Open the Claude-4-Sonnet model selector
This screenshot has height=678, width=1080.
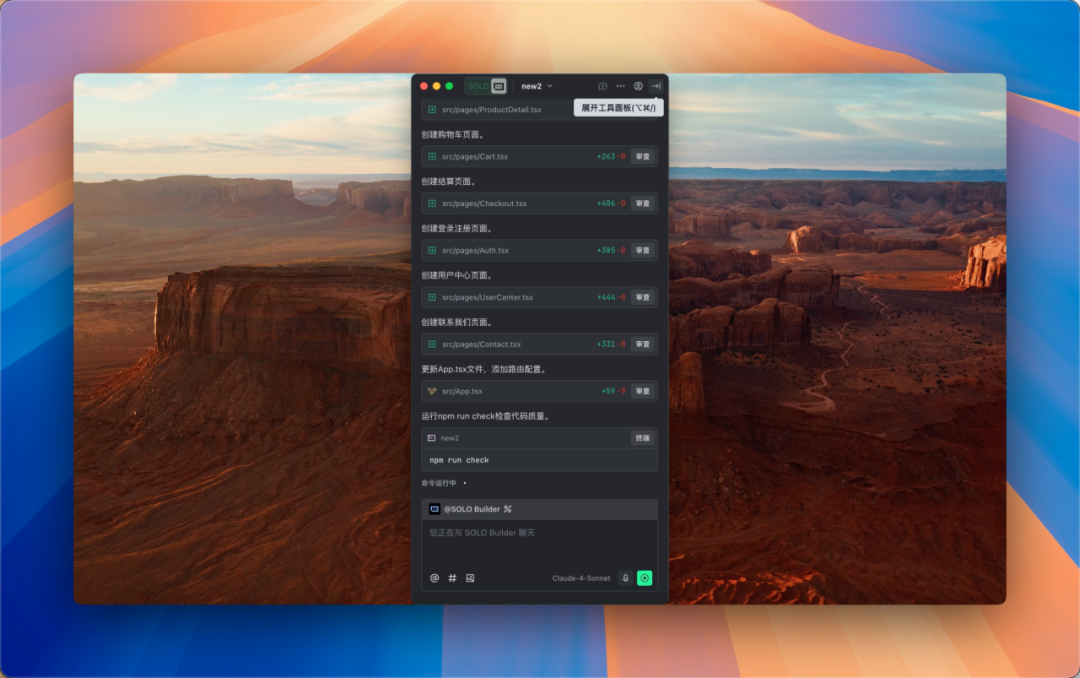pos(581,578)
